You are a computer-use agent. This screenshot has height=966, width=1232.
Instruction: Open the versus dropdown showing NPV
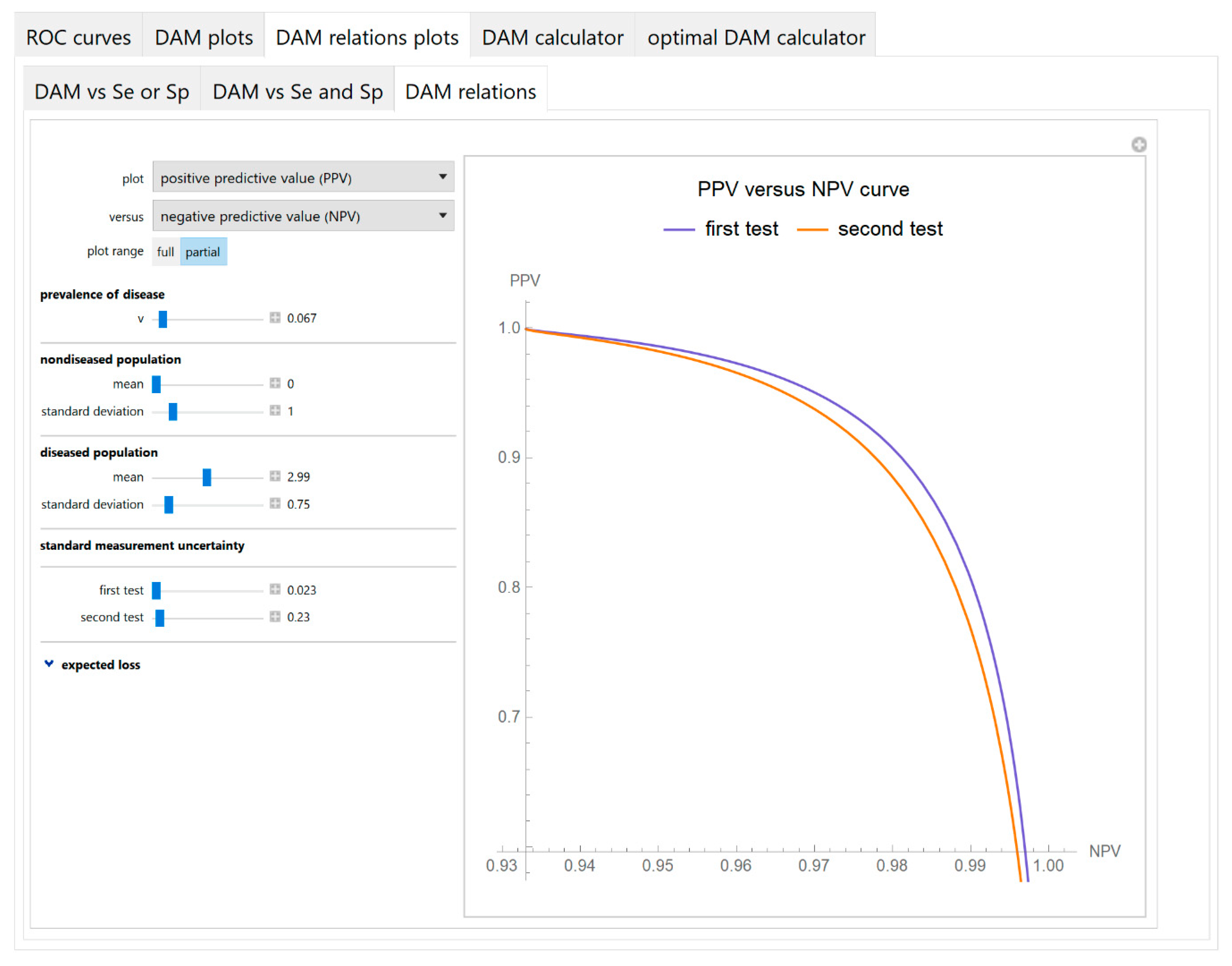click(x=303, y=216)
